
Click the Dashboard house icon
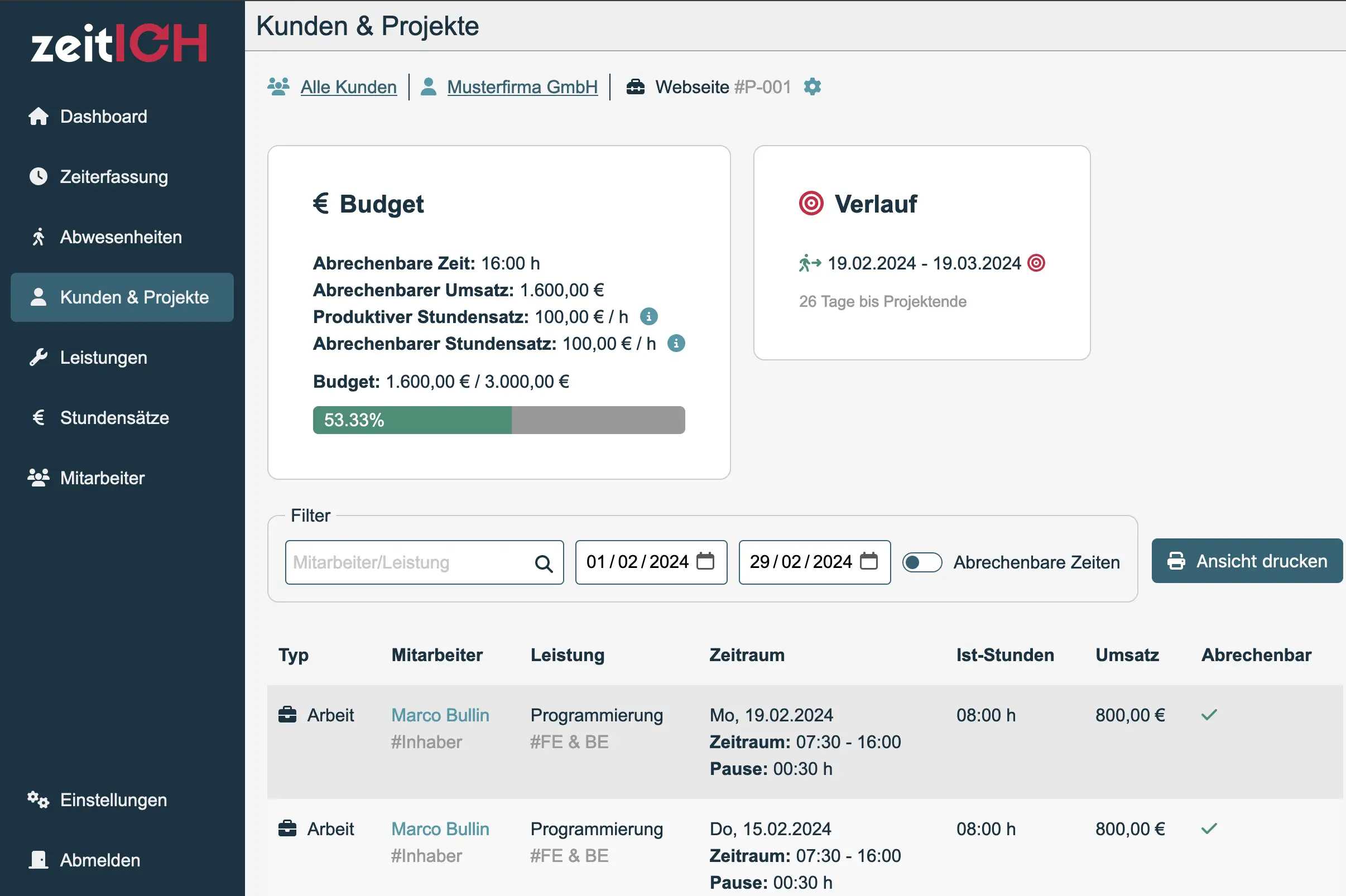[x=39, y=116]
